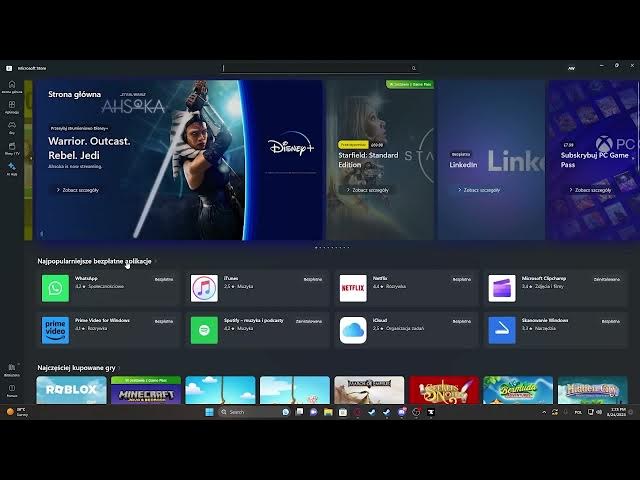Go to the Gry sidebar section

tap(11, 127)
